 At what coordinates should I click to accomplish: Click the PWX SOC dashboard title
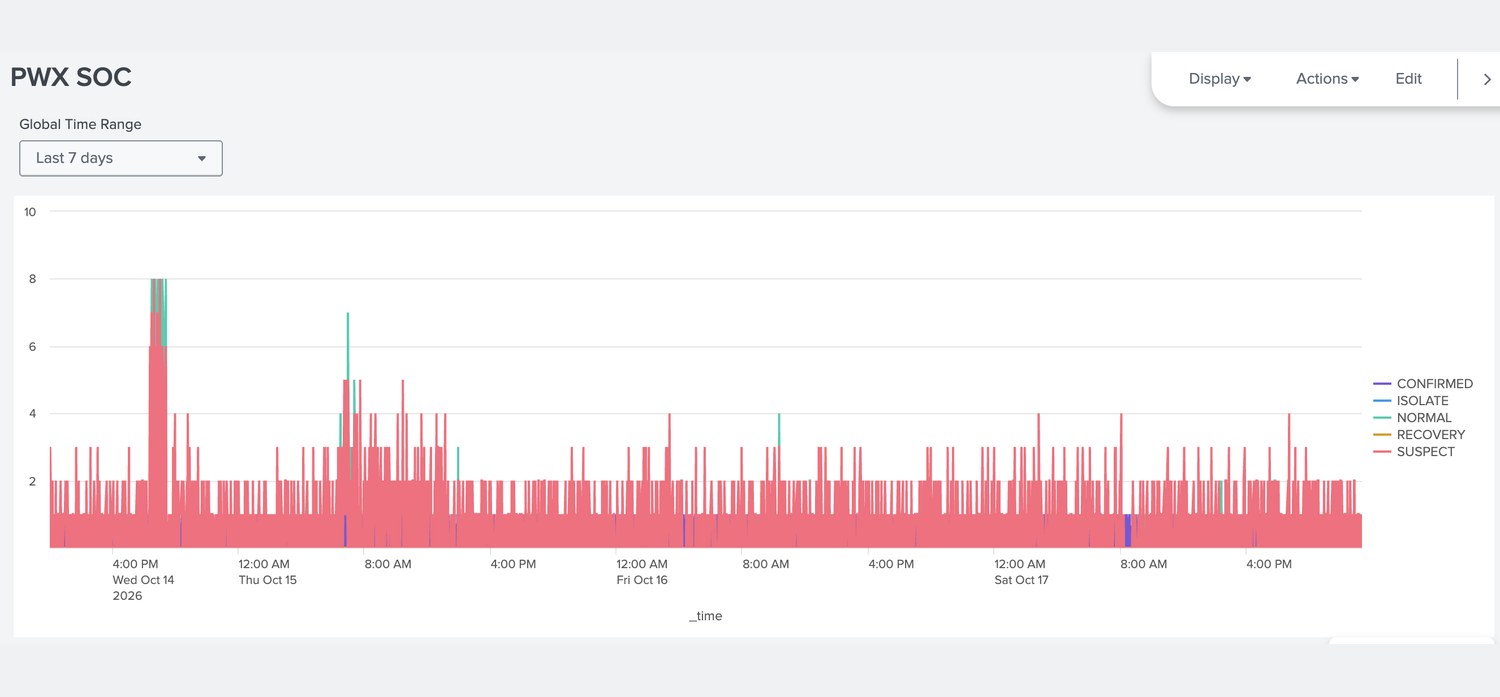[71, 77]
